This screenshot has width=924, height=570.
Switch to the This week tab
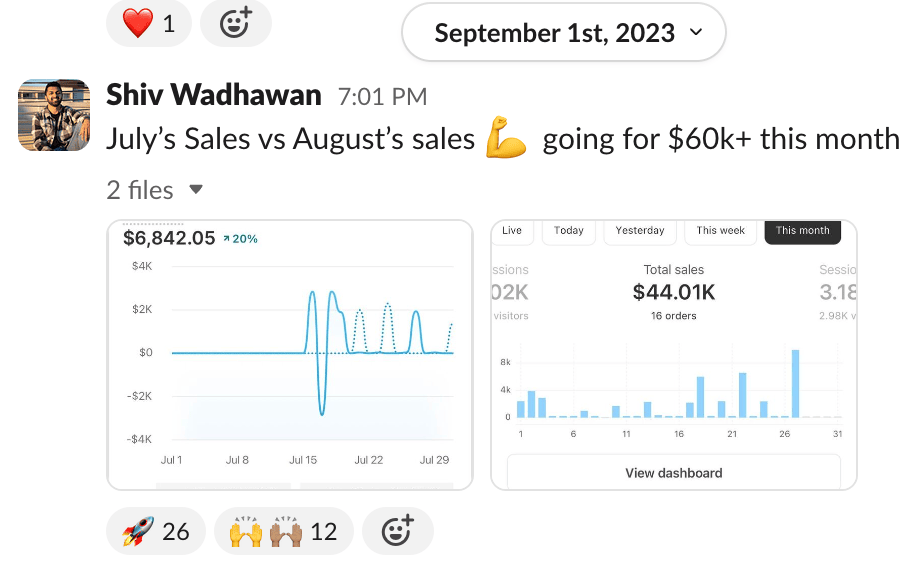(721, 231)
